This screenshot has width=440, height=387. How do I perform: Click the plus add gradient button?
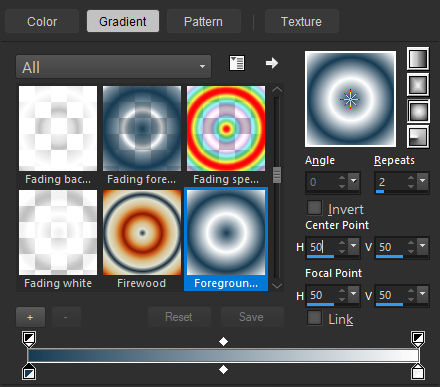click(x=30, y=317)
